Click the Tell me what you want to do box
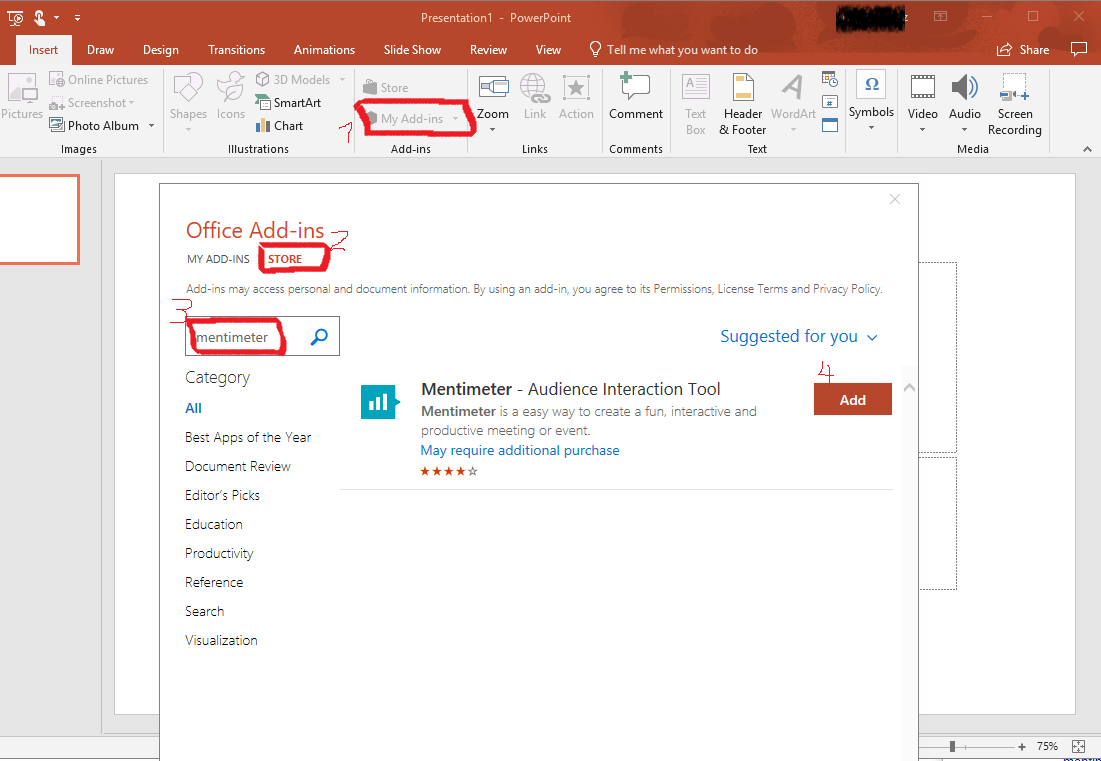The width and height of the screenshot is (1101, 761). coord(673,50)
